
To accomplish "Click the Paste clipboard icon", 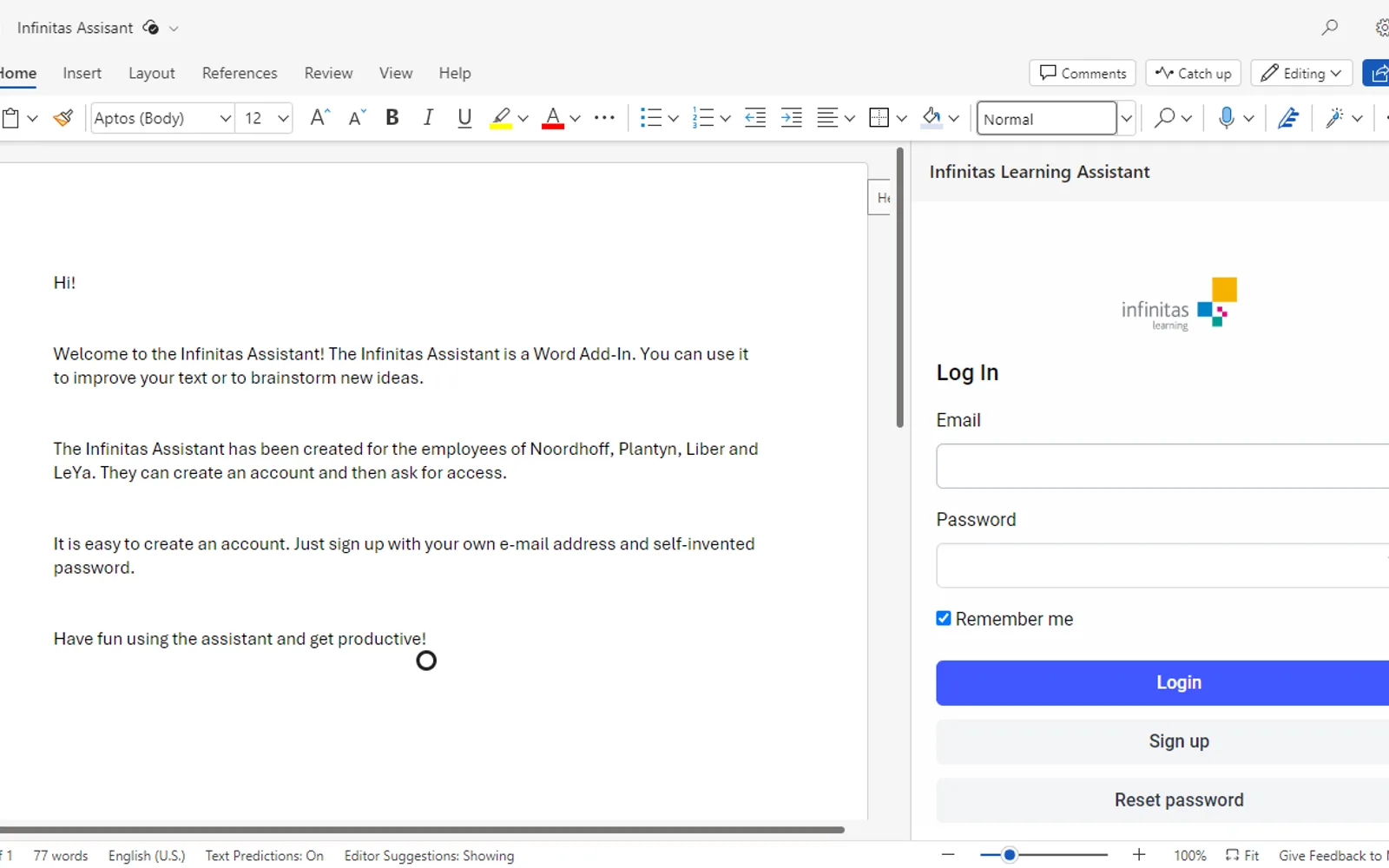I will click(10, 118).
